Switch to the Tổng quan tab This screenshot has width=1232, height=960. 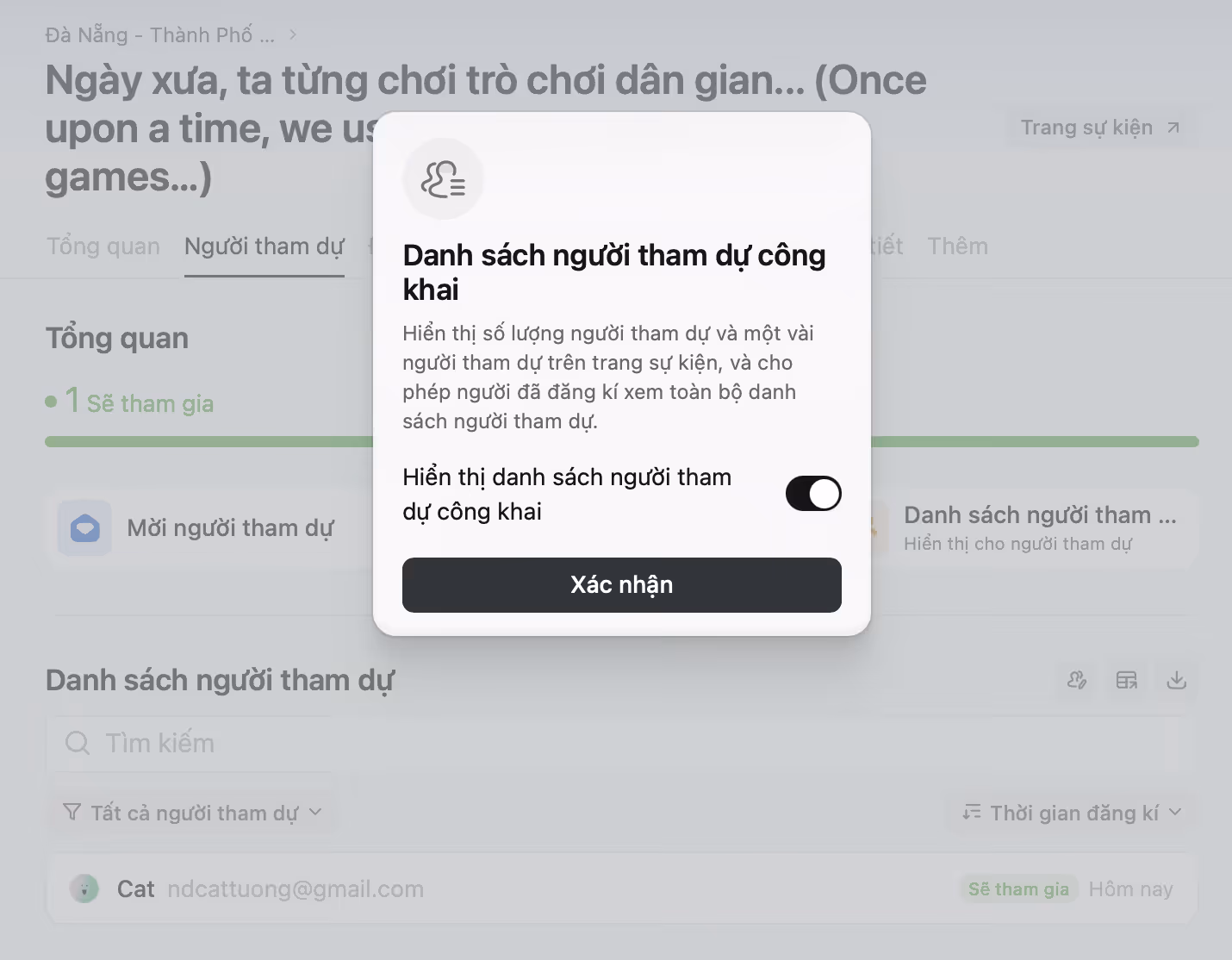pos(103,246)
